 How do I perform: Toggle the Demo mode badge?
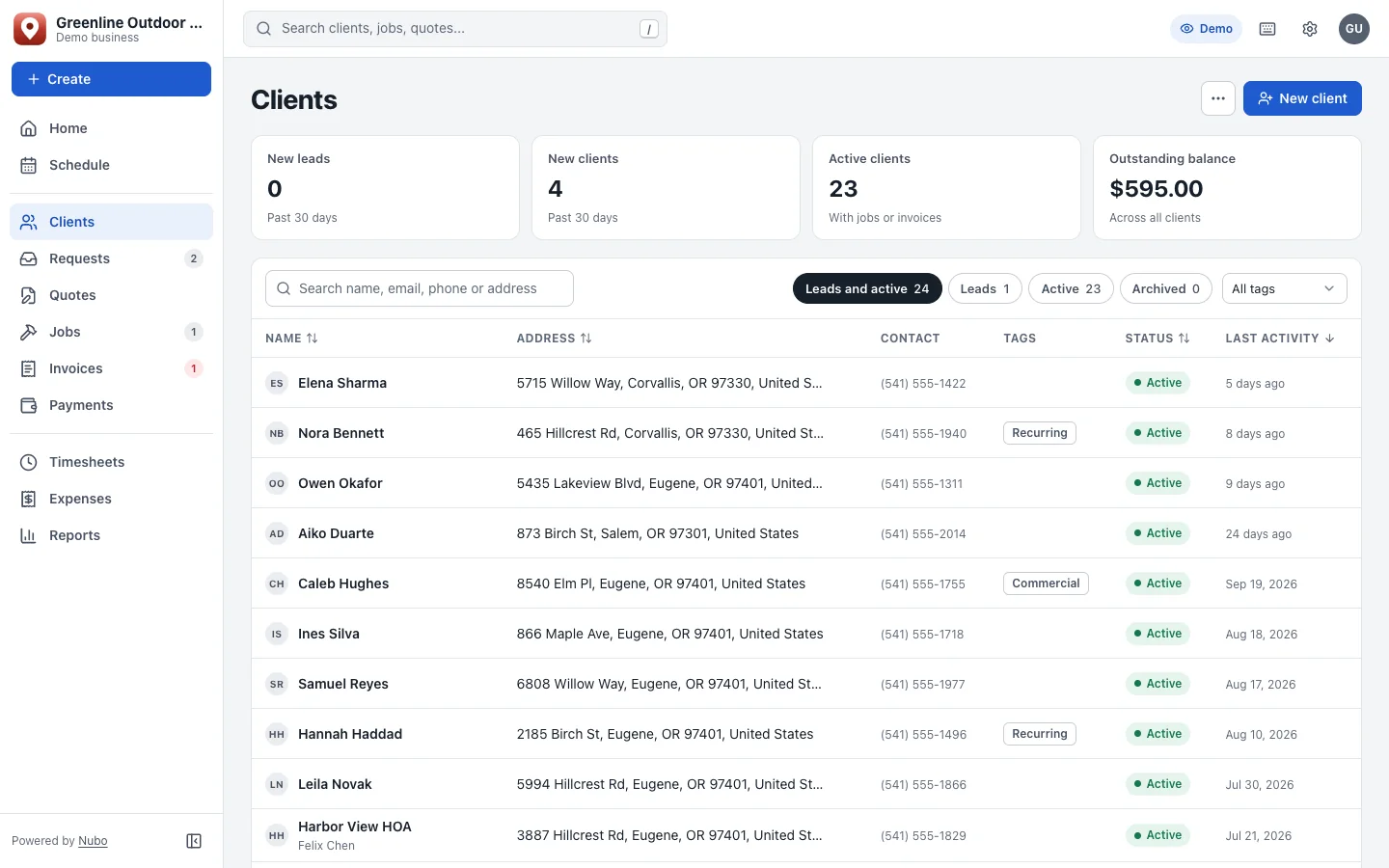pos(1206,29)
